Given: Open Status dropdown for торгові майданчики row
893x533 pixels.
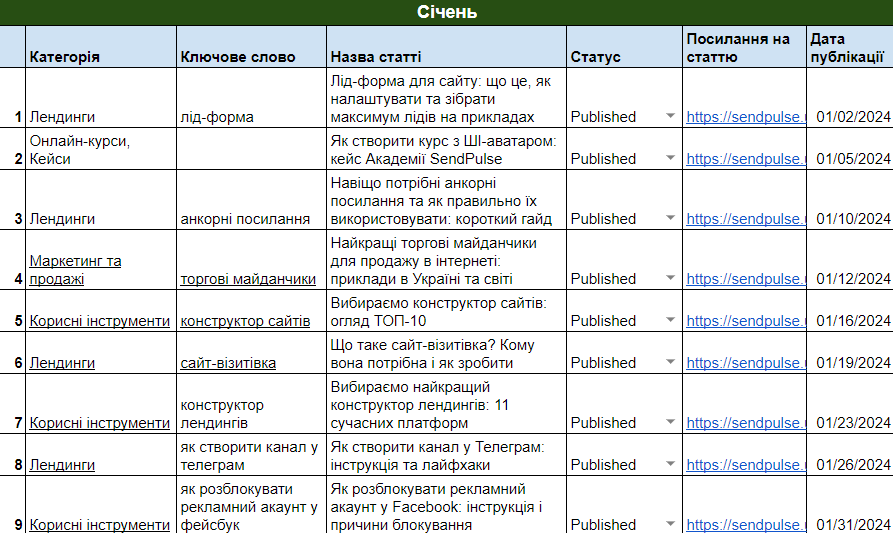Looking at the screenshot, I should click(670, 278).
